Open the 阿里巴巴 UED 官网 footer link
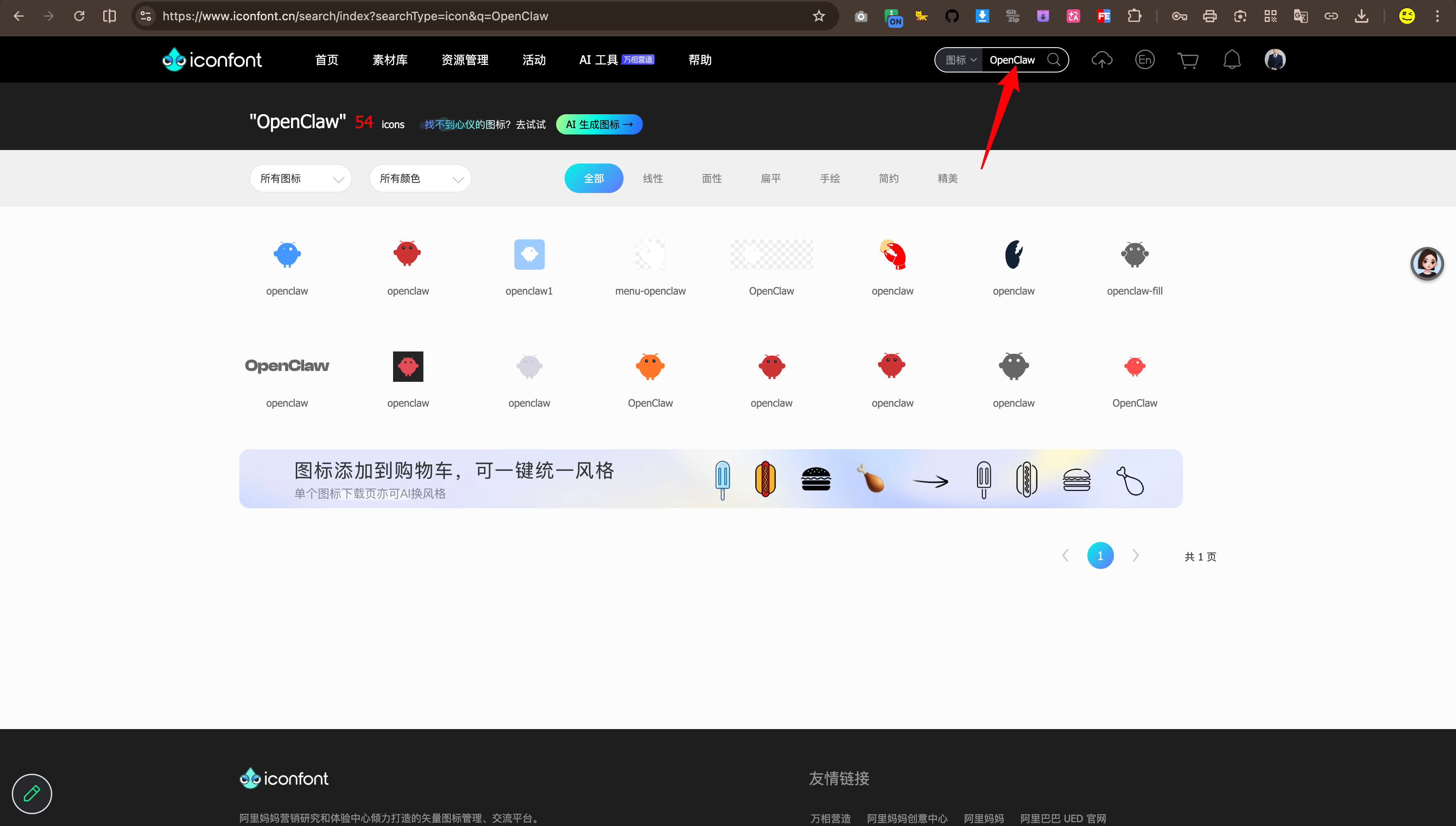Viewport: 1456px width, 826px height. point(1063,818)
